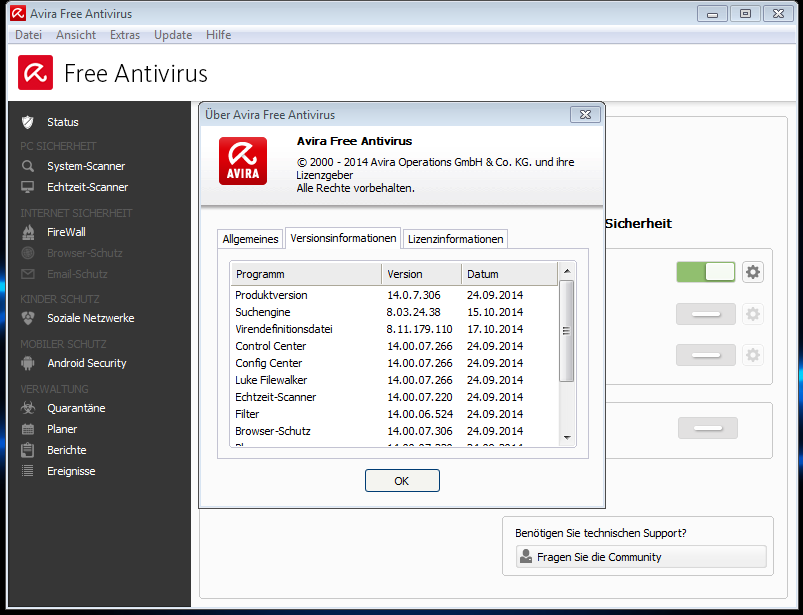Image resolution: width=803 pixels, height=615 pixels.
Task: Open Ereignisse in the sidebar
Action: coord(71,471)
